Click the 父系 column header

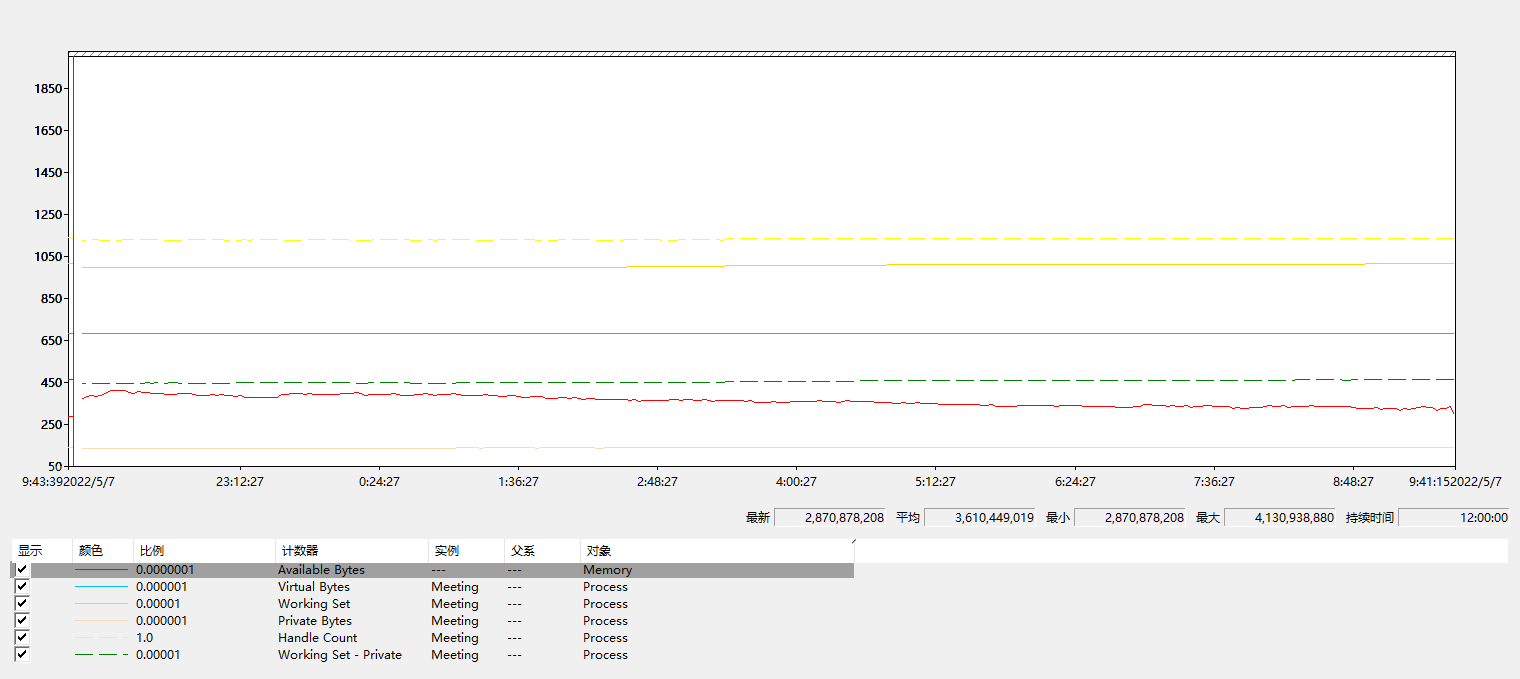[541, 551]
